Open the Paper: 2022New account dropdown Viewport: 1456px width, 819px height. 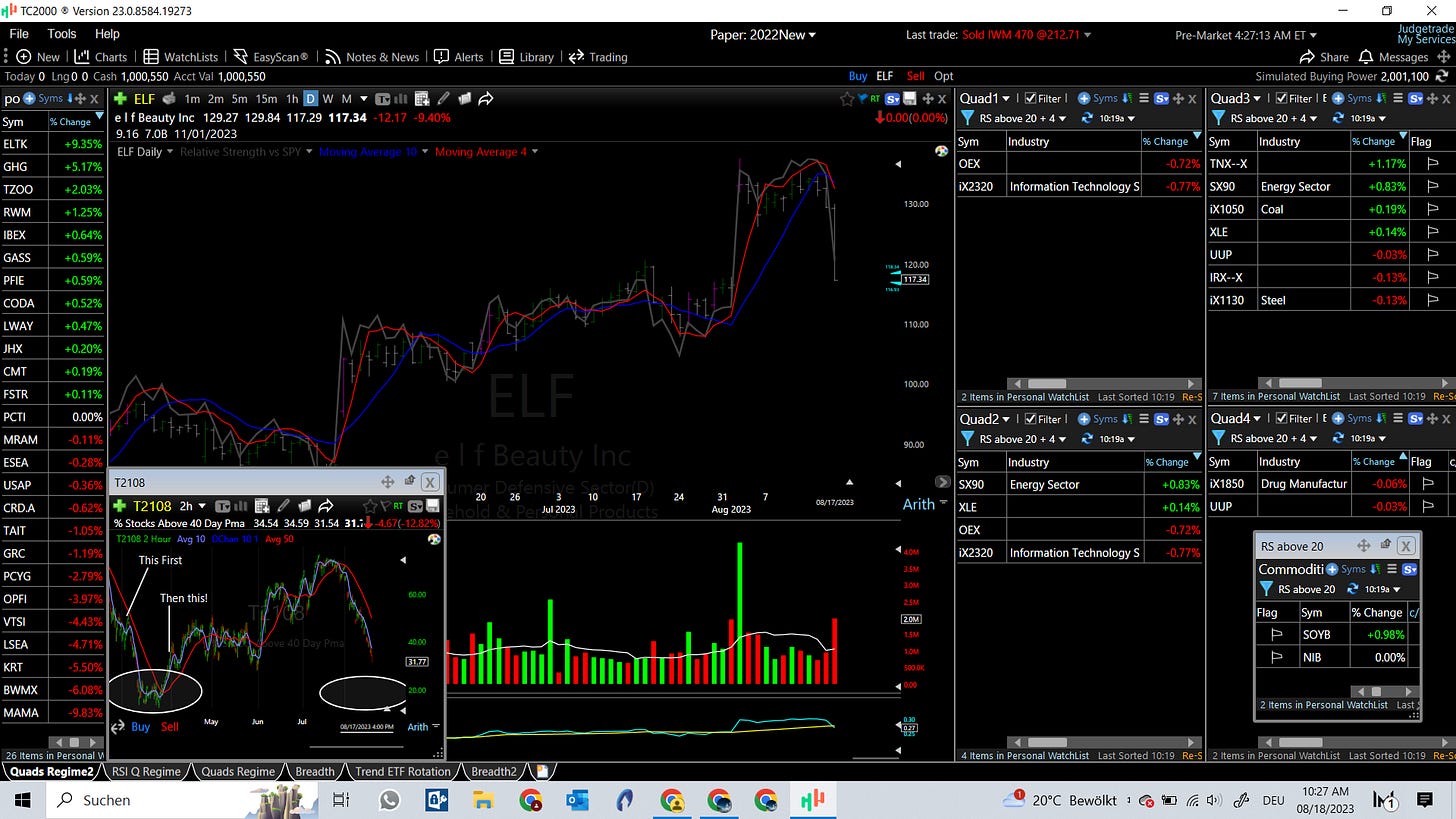click(x=763, y=35)
